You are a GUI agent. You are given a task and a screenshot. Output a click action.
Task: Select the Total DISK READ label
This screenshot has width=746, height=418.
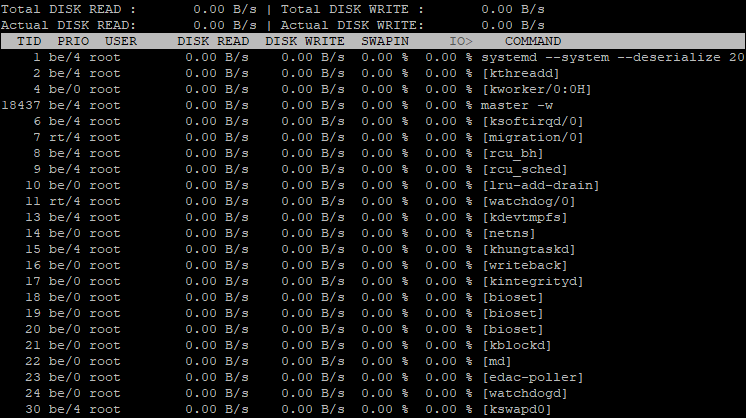(x=69, y=10)
